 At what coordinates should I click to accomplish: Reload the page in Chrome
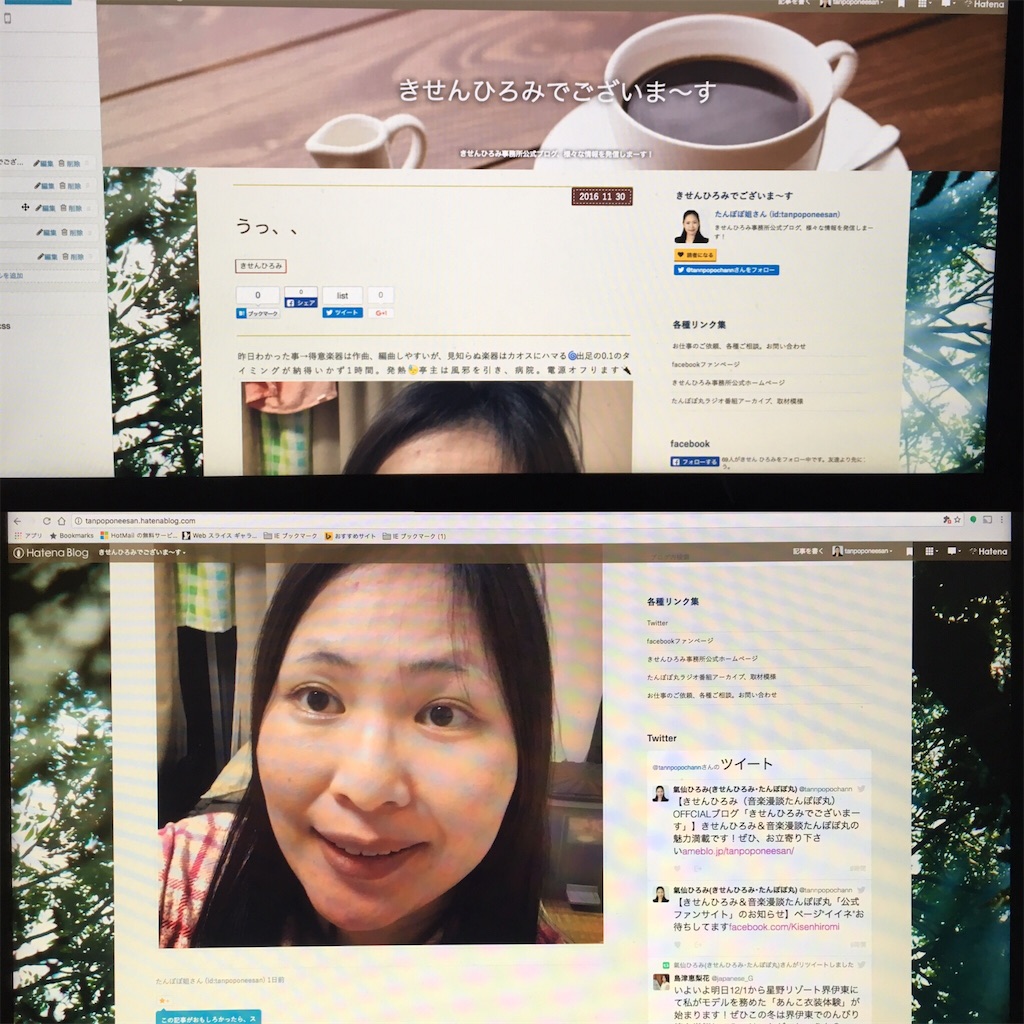(x=46, y=521)
